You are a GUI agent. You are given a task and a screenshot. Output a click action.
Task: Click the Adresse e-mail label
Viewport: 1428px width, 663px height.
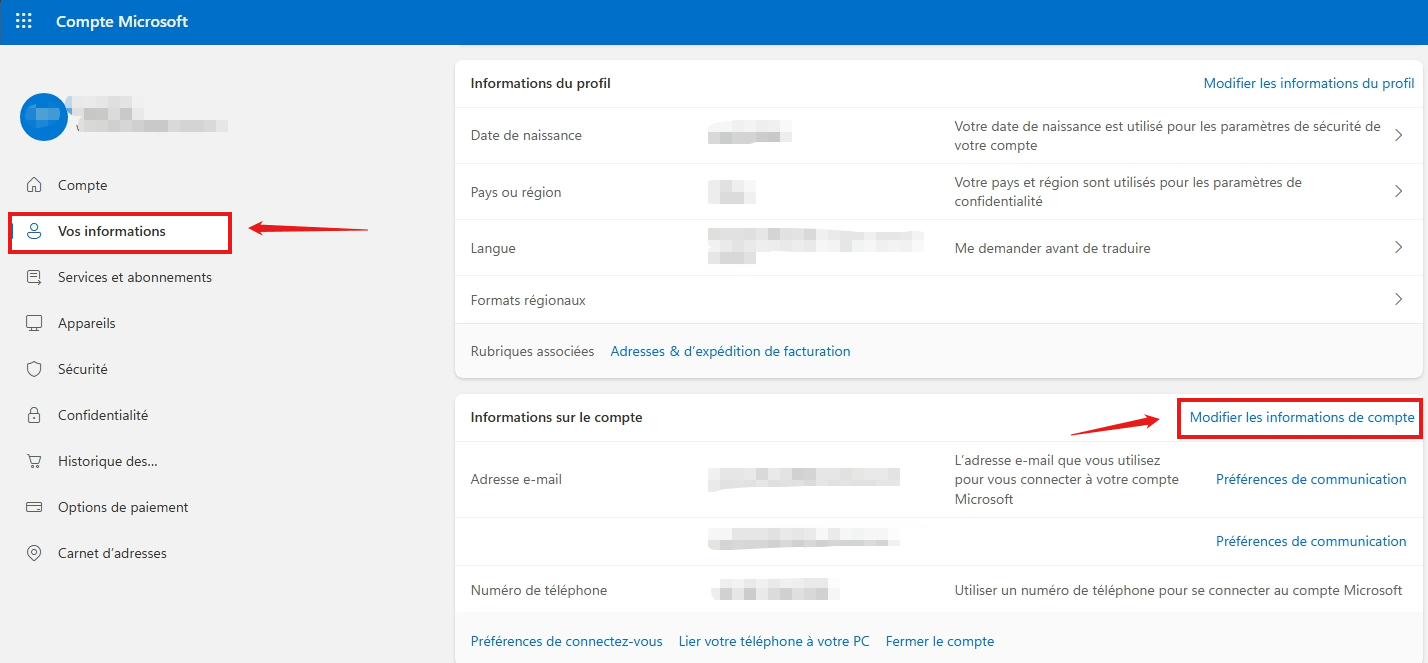pyautogui.click(x=516, y=479)
